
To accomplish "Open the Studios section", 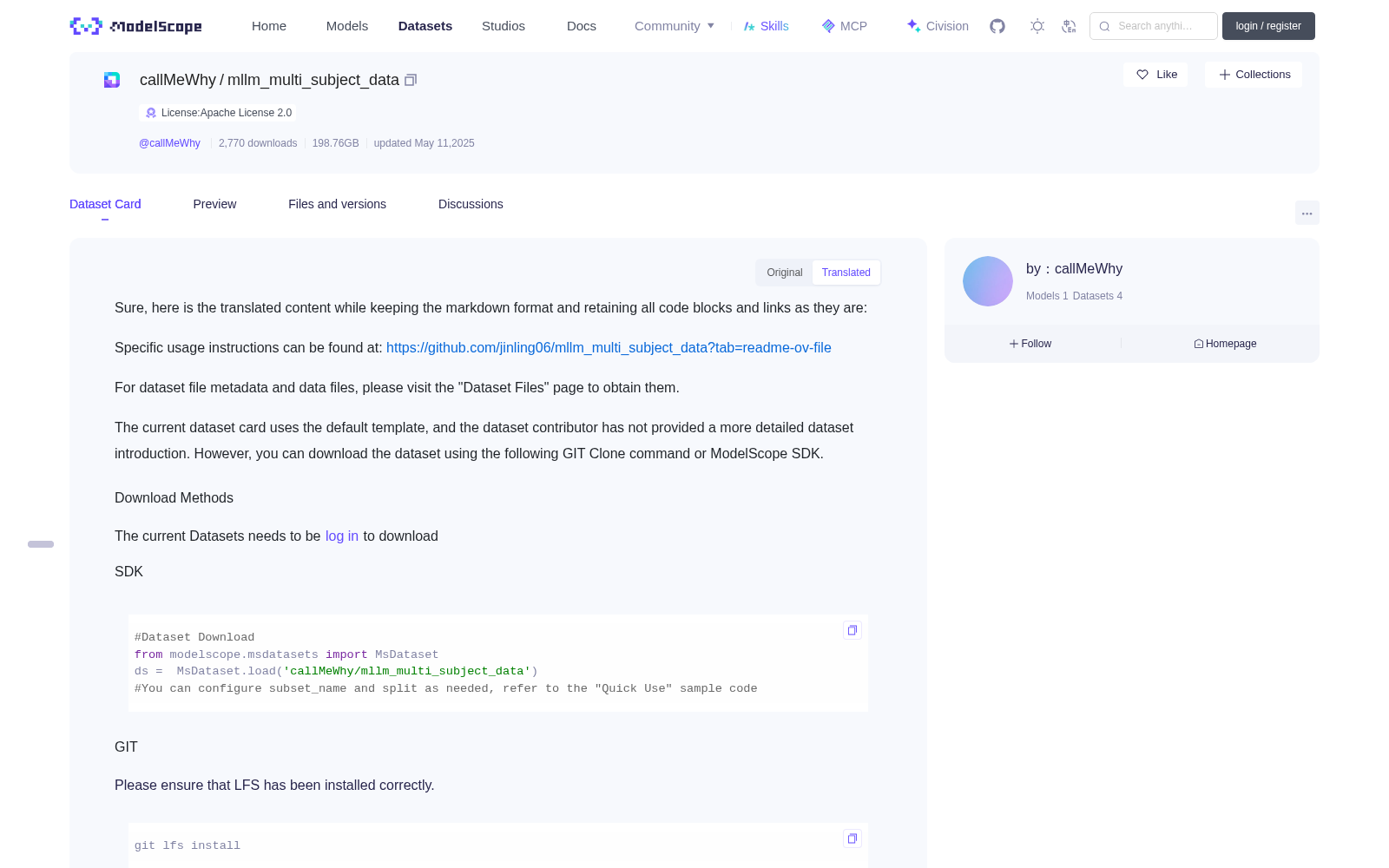I will pyautogui.click(x=504, y=26).
